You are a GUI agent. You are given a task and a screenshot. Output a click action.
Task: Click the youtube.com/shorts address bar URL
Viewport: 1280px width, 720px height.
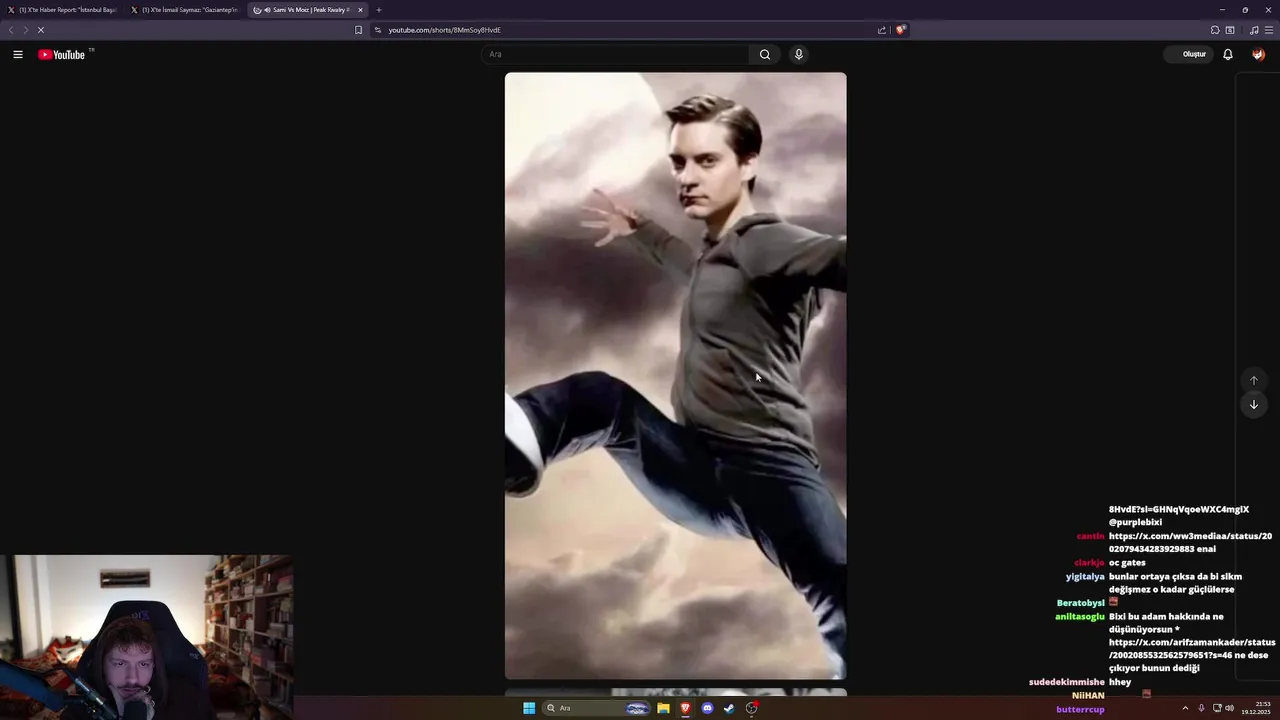[x=444, y=30]
